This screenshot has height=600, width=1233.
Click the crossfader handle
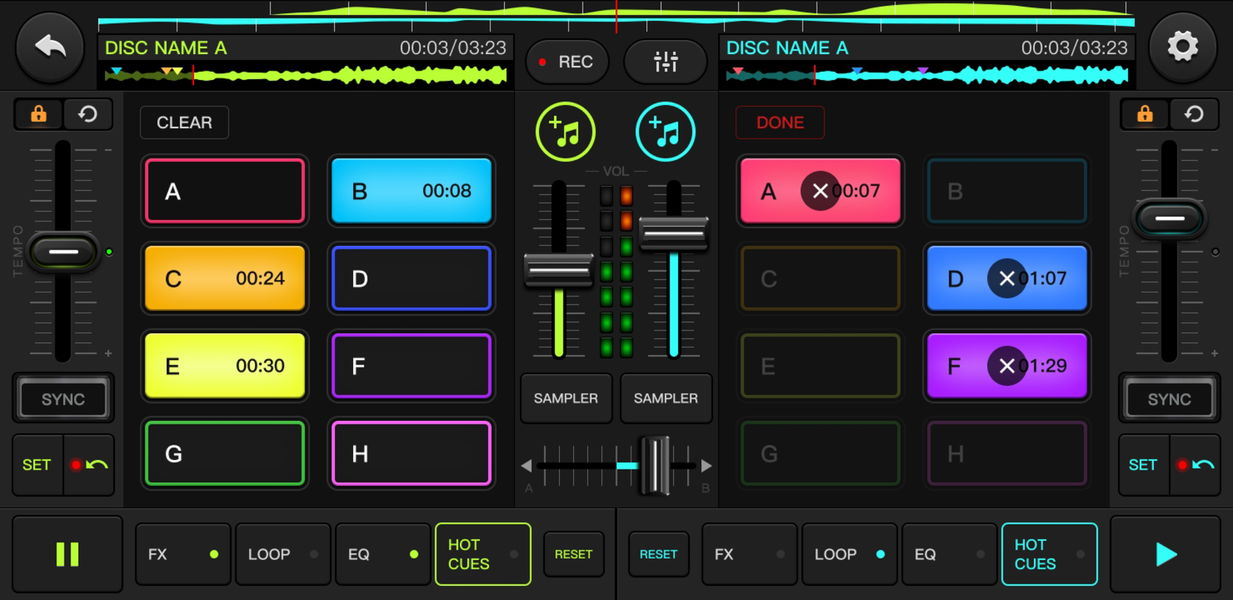[655, 465]
